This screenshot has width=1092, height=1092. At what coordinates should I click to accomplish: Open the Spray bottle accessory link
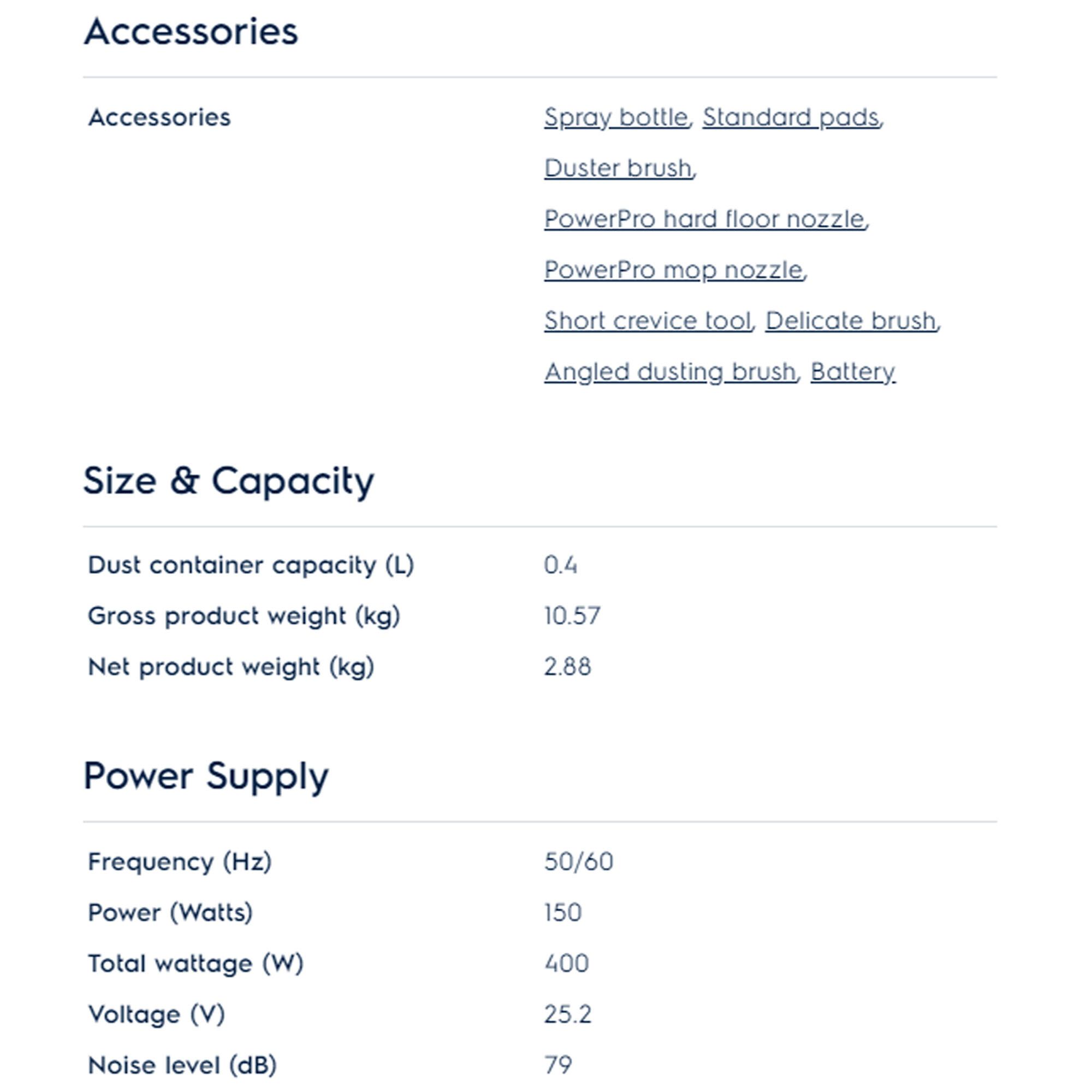click(615, 117)
